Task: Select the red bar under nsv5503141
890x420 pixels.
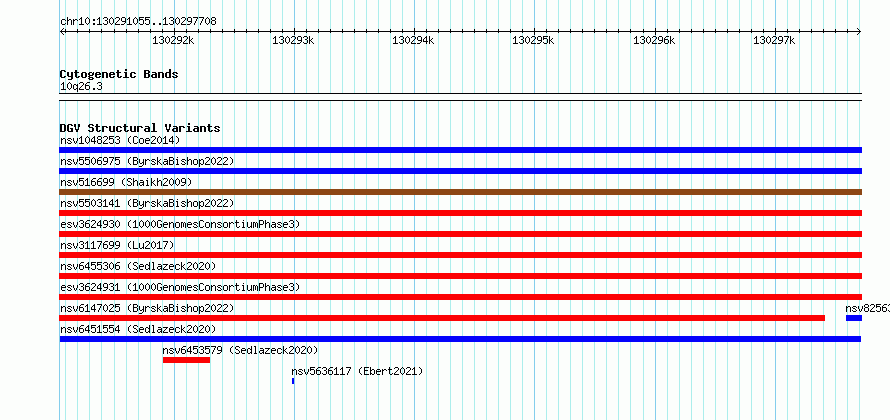Action: tap(460, 213)
